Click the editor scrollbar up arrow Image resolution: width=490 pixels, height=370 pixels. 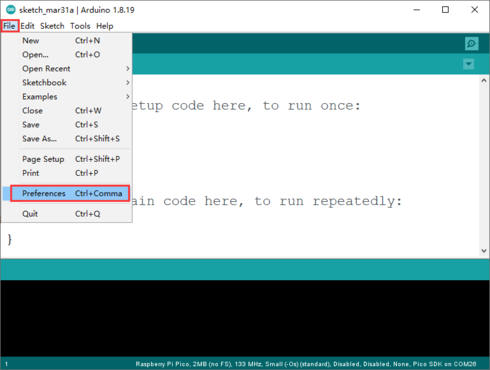pos(484,80)
